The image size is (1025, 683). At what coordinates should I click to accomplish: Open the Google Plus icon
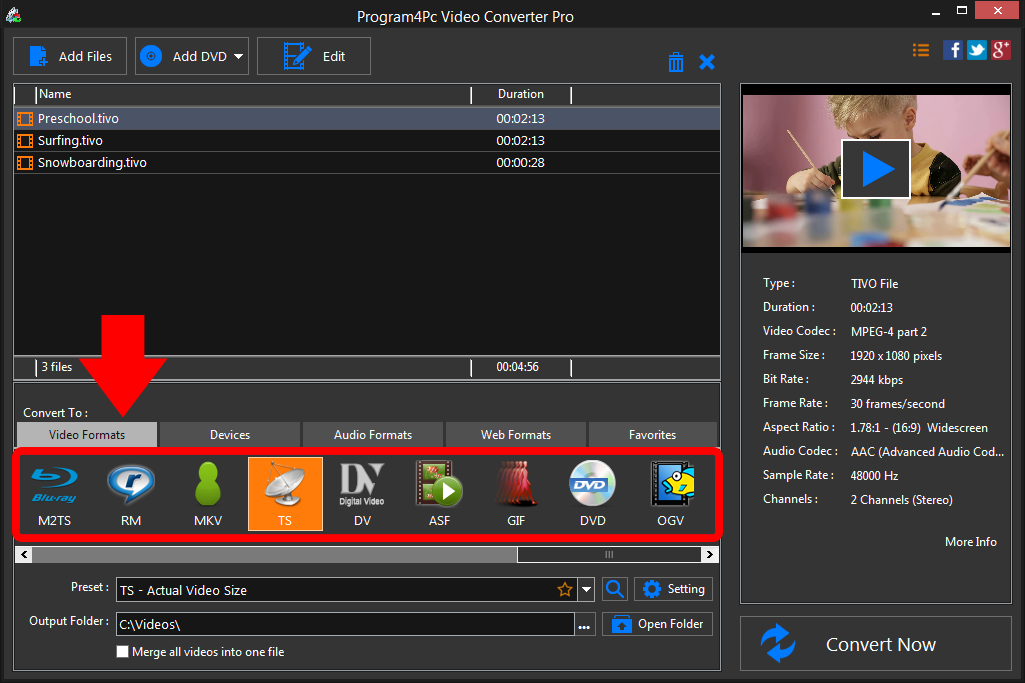(x=1001, y=50)
